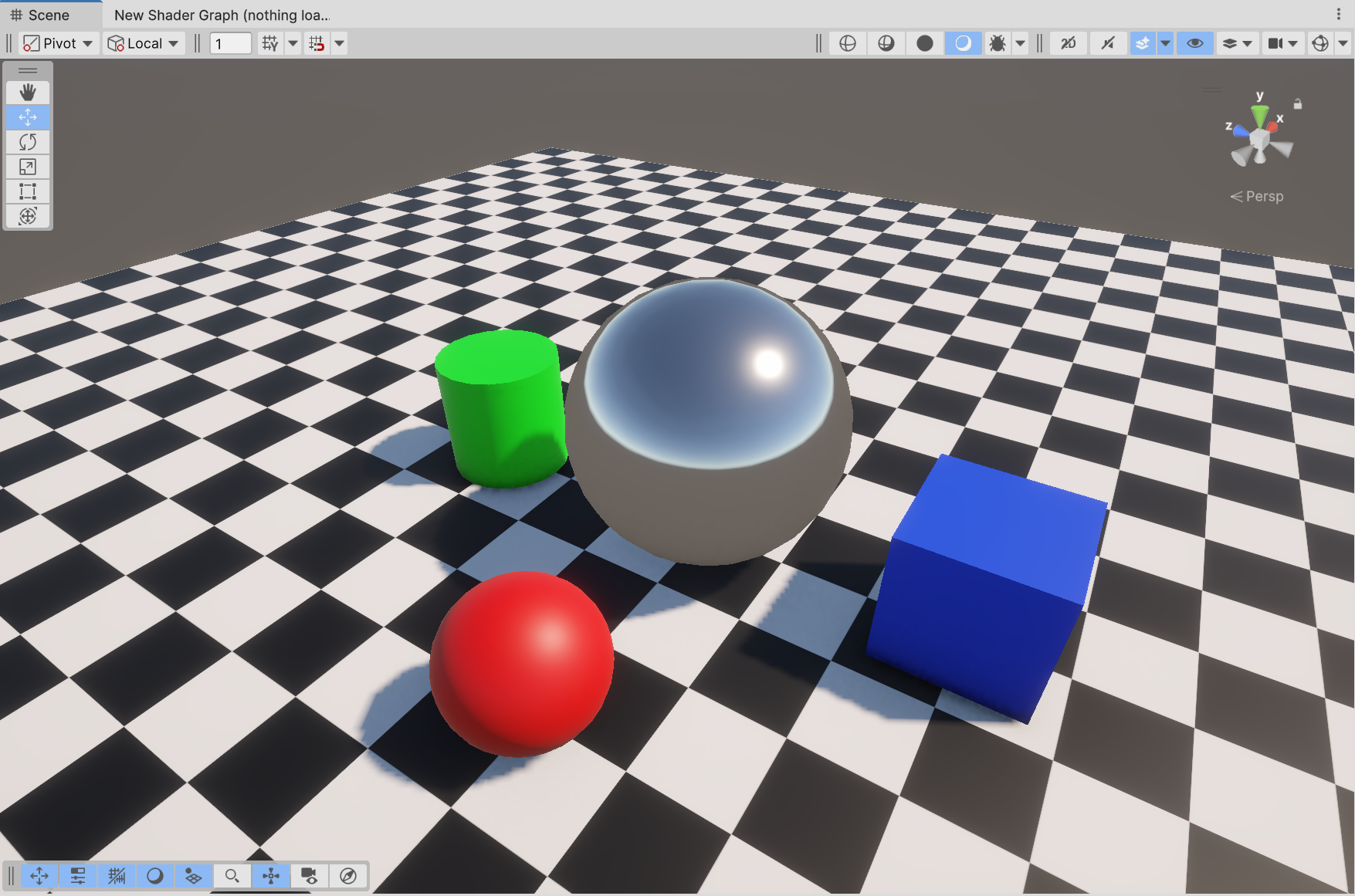Click the scene camera settings icon
Screen dimensions: 1355x896
(1275, 43)
